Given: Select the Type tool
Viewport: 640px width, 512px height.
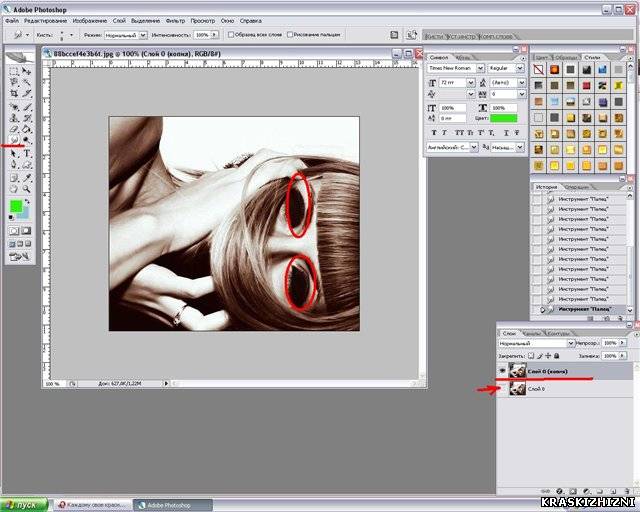Looking at the screenshot, I should click(x=27, y=154).
